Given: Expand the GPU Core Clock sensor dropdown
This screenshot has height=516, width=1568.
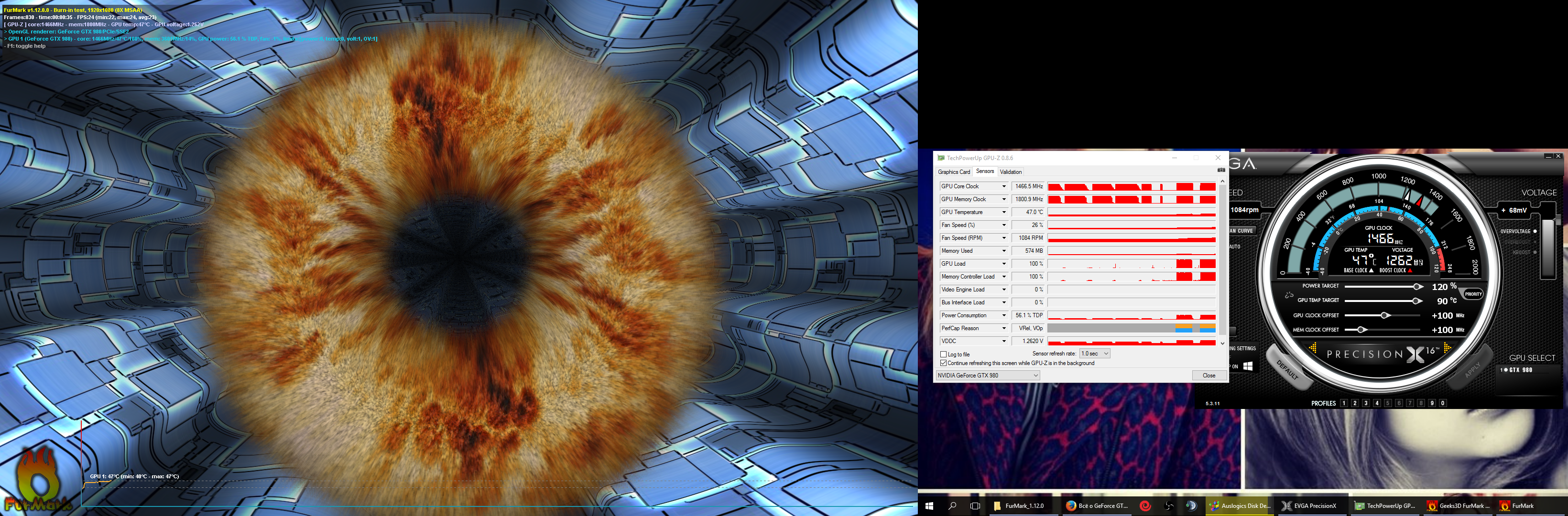Looking at the screenshot, I should [x=1004, y=186].
